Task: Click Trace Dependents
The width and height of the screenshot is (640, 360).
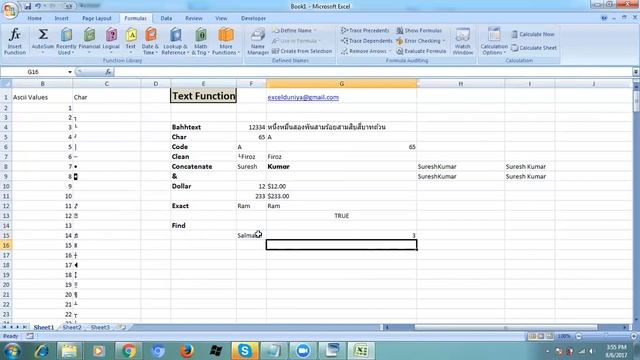Action: click(367, 41)
